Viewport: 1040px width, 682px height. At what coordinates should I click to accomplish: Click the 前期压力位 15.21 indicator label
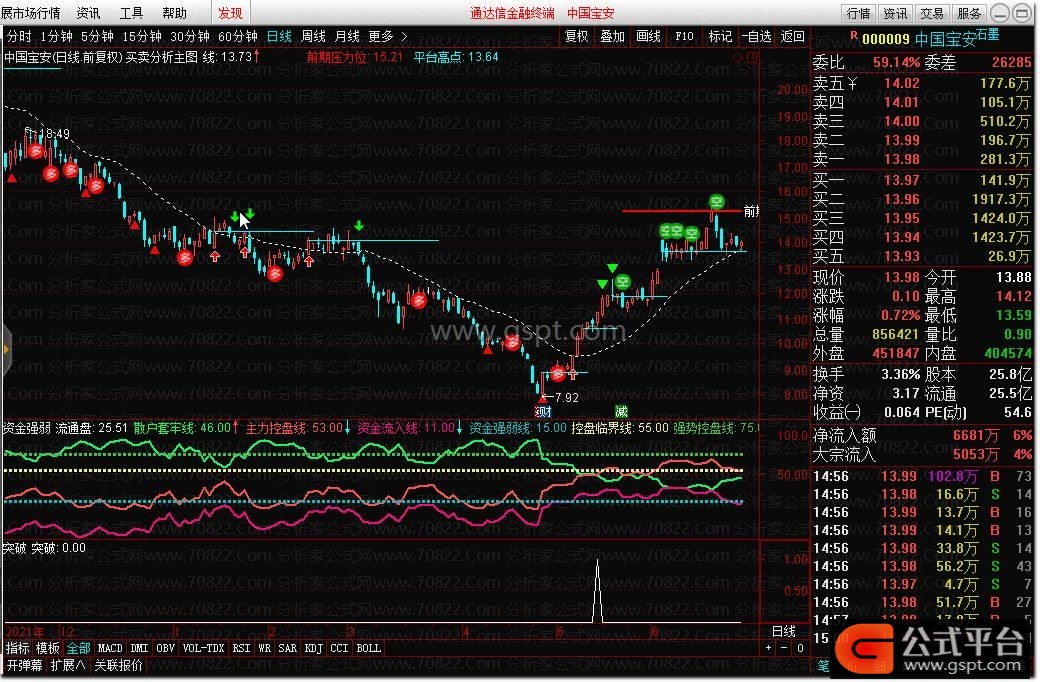tap(355, 57)
